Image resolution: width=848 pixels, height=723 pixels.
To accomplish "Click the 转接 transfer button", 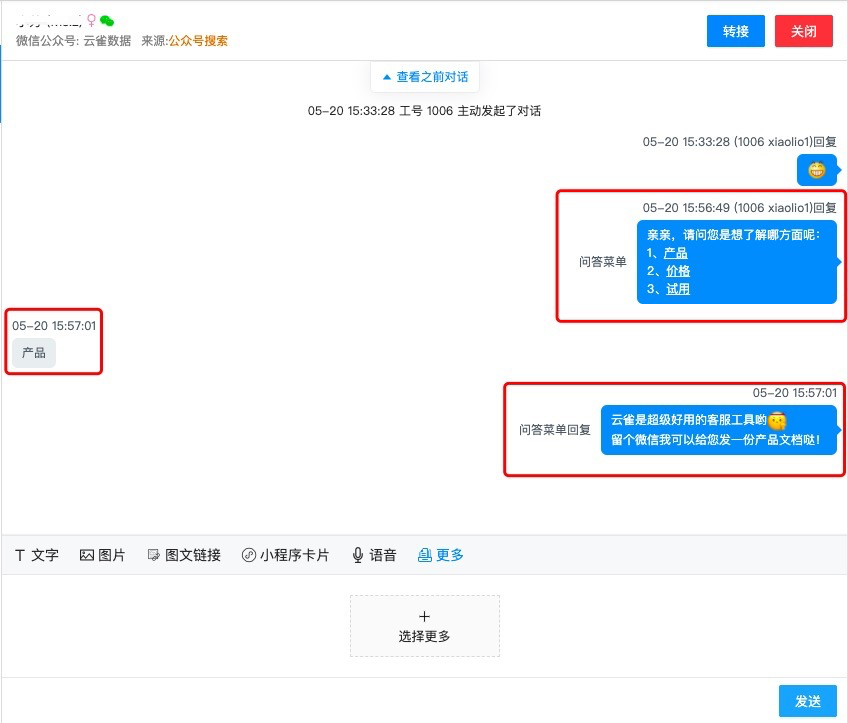I will 735,31.
